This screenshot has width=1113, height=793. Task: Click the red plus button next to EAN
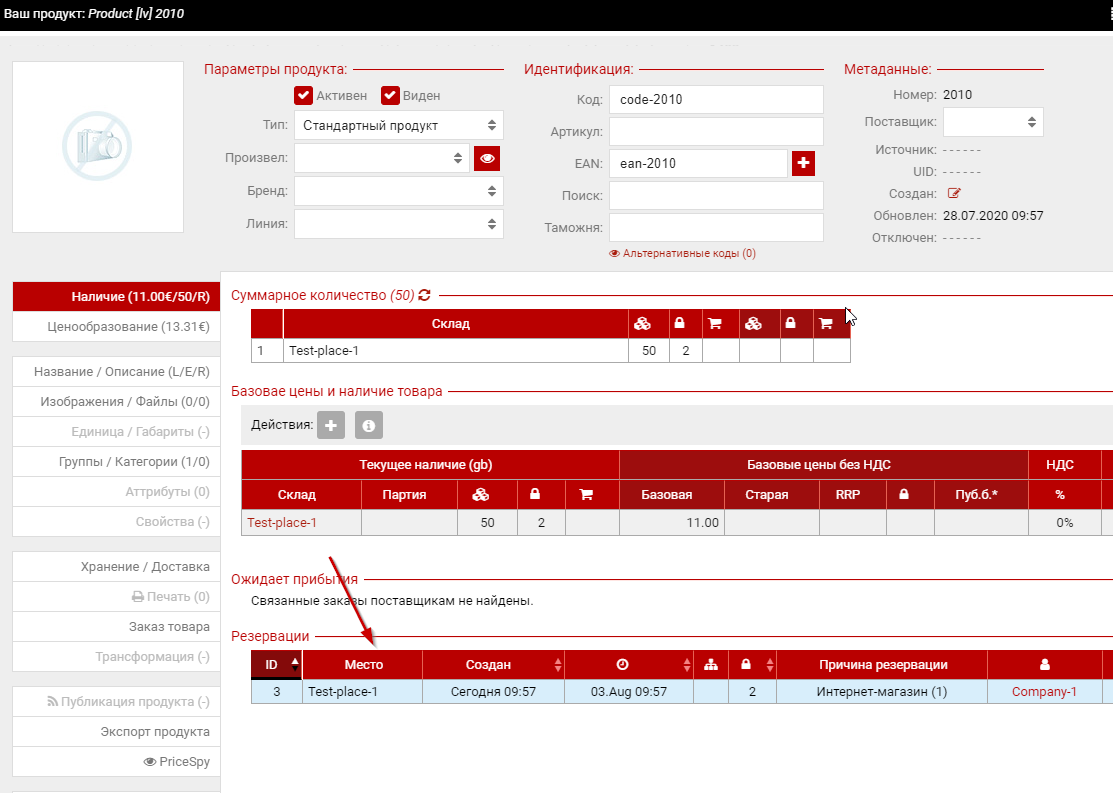click(803, 163)
